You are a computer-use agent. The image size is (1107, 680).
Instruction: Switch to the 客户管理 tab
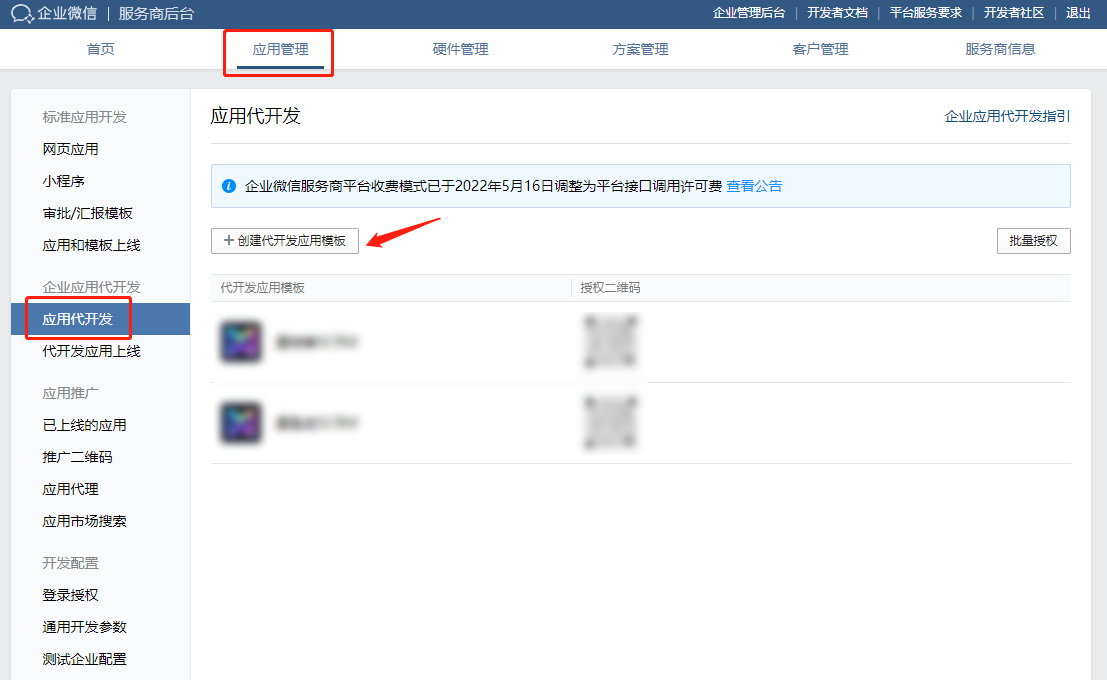[819, 47]
